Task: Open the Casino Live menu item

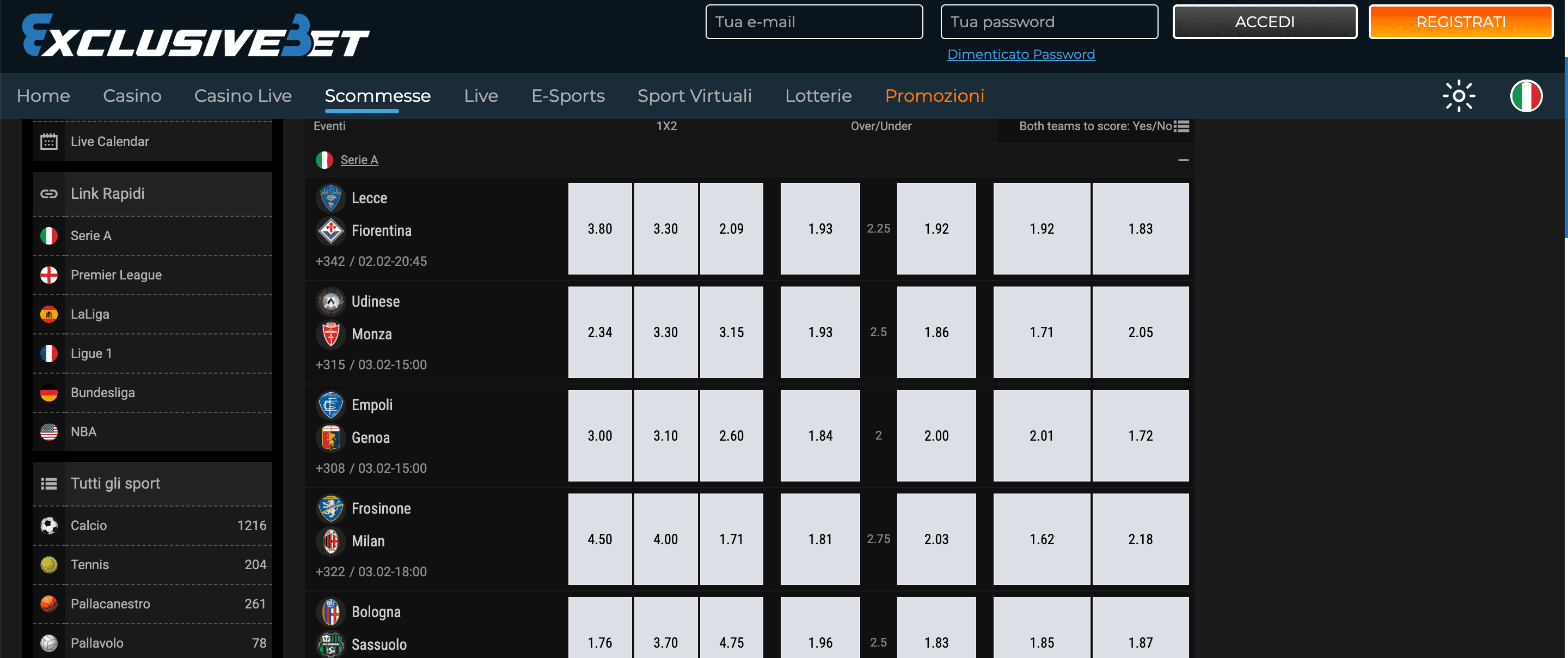Action: 243,96
